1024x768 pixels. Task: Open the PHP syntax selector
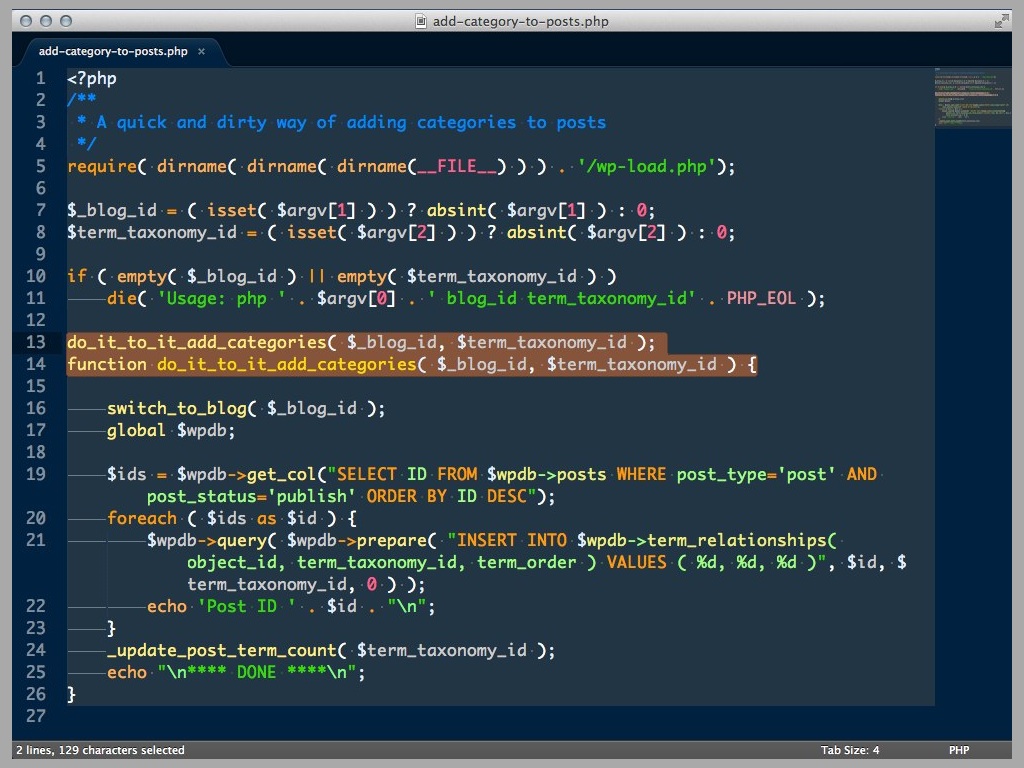[959, 750]
